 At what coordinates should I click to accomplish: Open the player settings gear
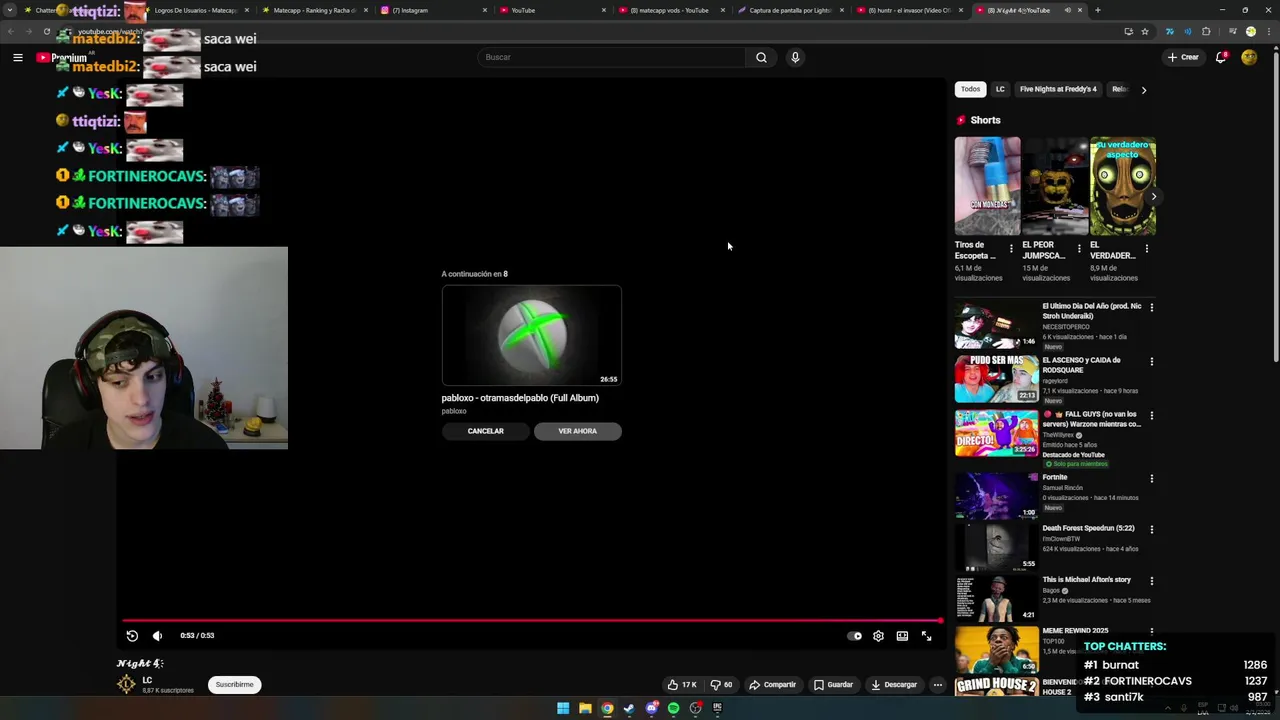pyautogui.click(x=878, y=636)
